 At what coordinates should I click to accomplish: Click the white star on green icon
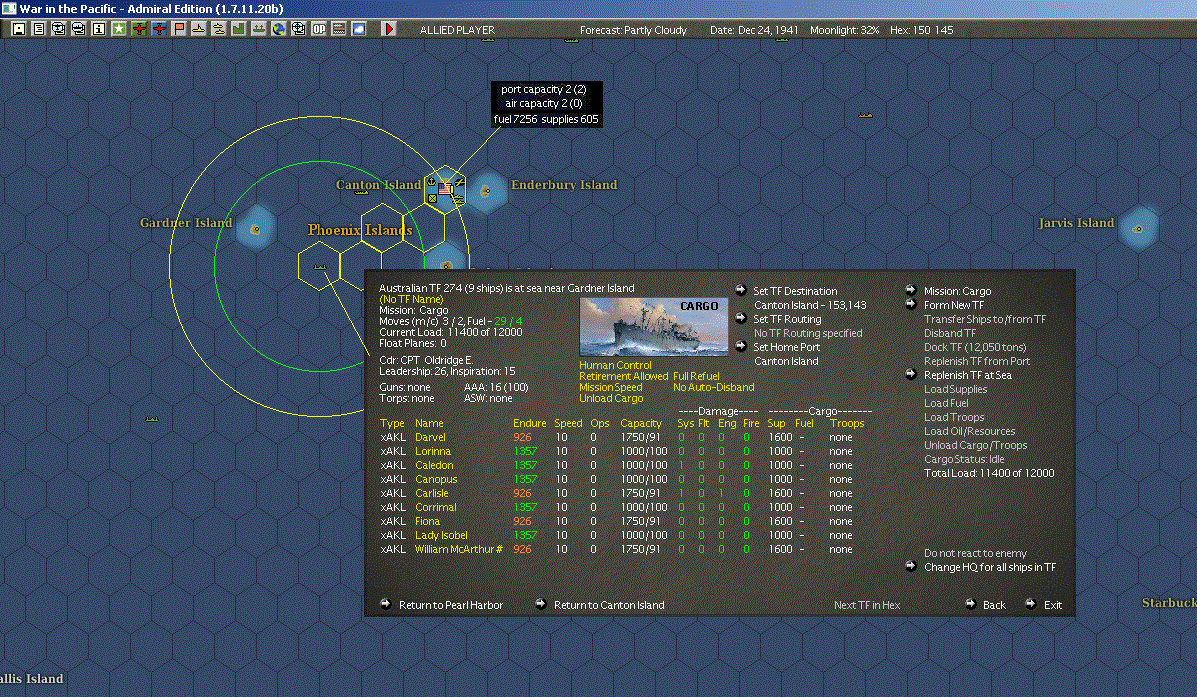(x=119, y=29)
